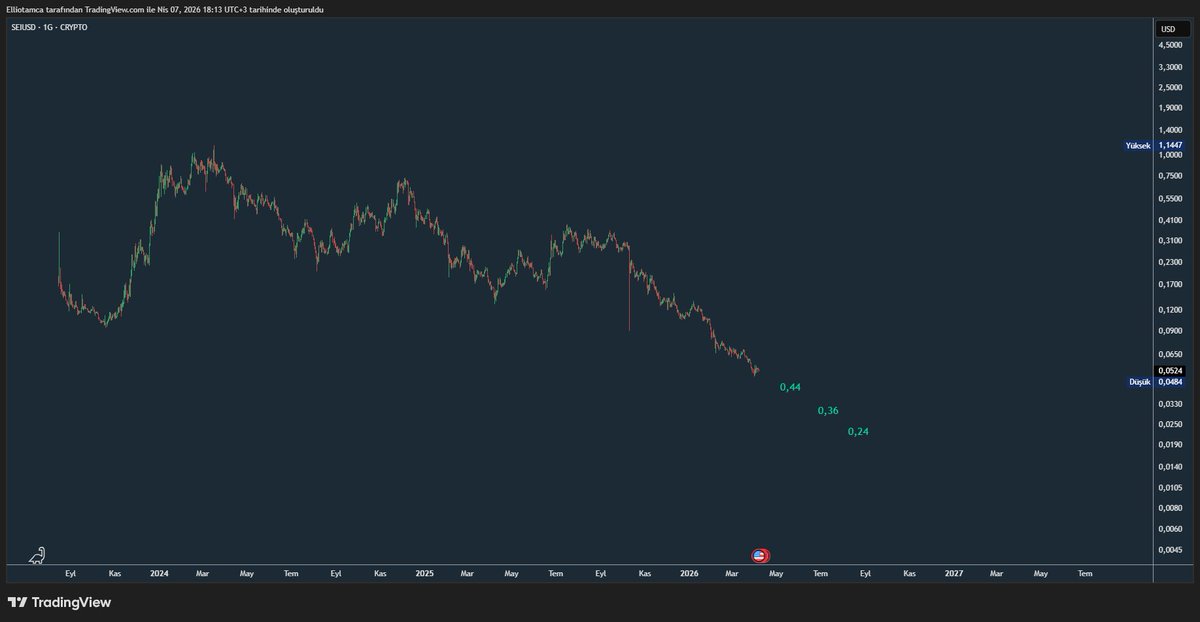1200x622 pixels.
Task: Click the 0,7500 price axis label
Action: (1172, 176)
